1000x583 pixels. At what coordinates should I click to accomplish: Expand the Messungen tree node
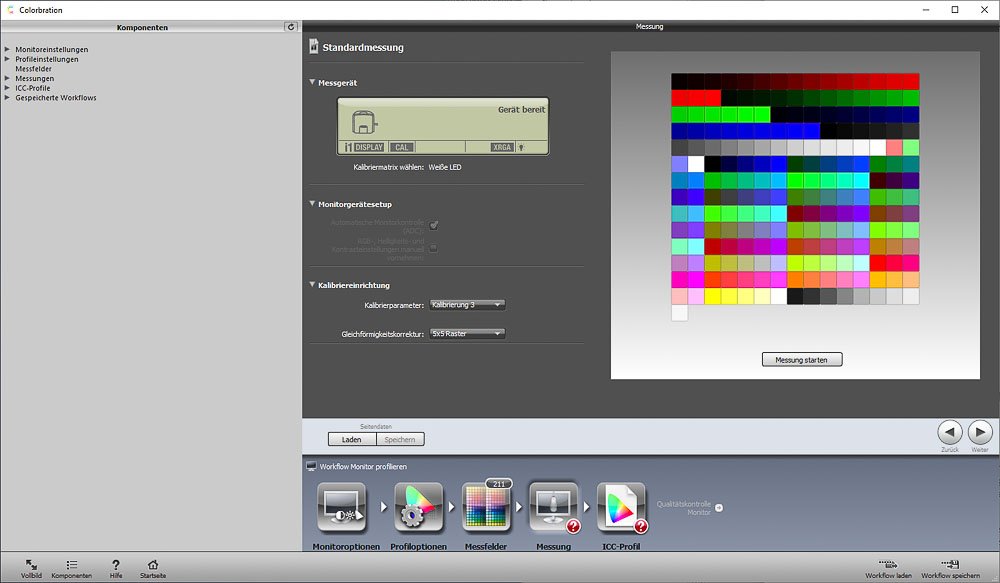7,78
